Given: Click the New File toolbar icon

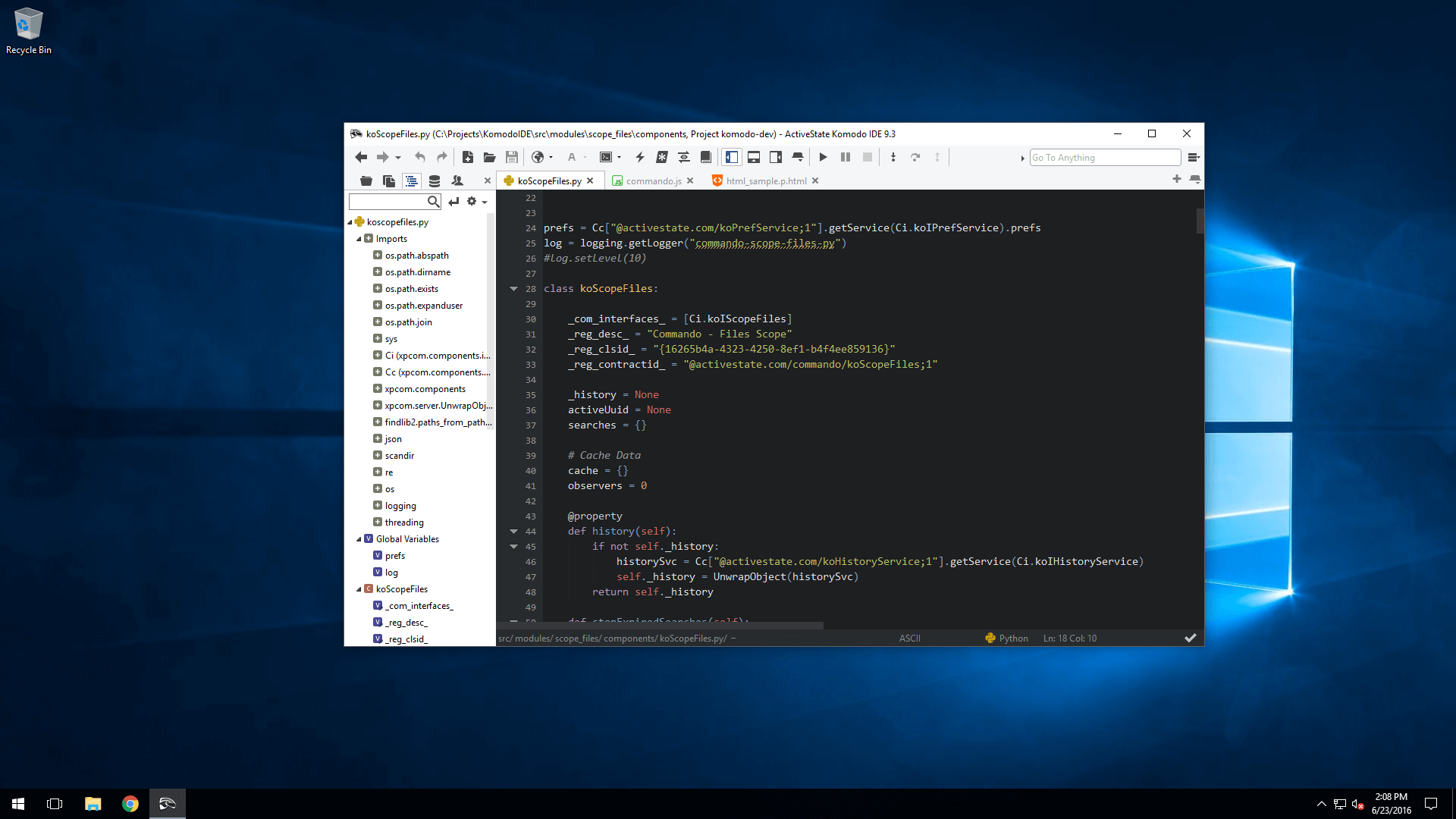Looking at the screenshot, I should click(467, 157).
